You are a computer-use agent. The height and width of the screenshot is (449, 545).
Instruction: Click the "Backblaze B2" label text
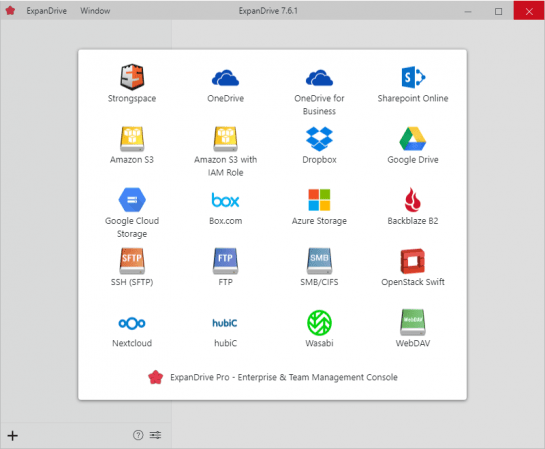click(x=413, y=221)
